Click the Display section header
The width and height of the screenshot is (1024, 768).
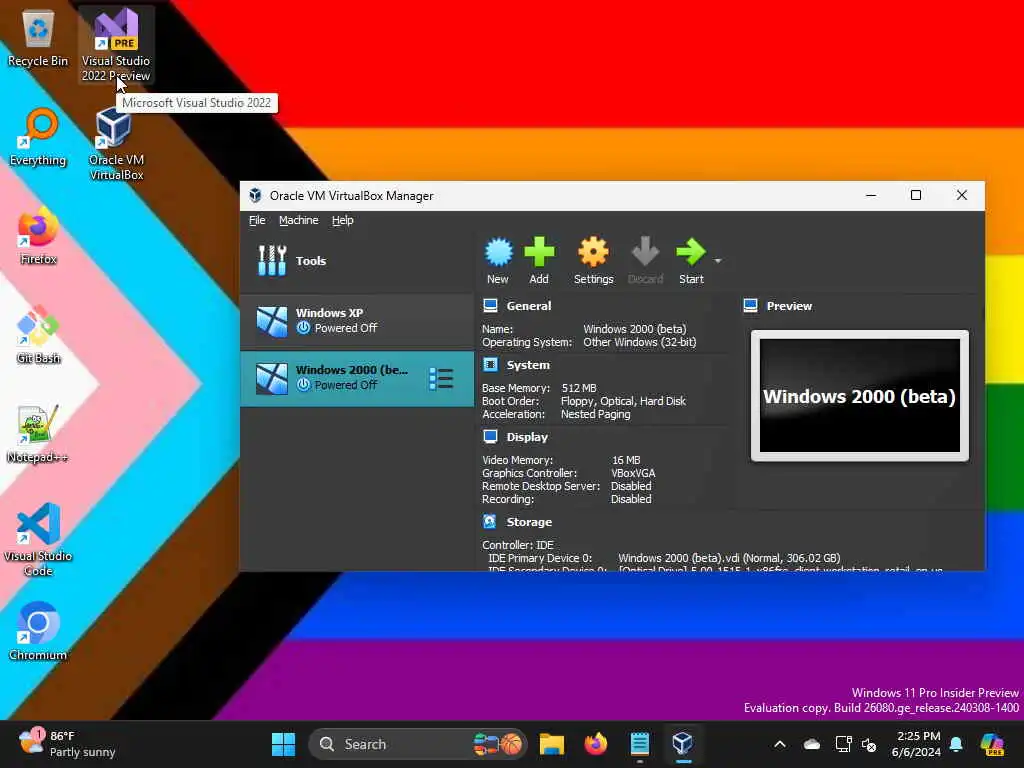tap(526, 437)
